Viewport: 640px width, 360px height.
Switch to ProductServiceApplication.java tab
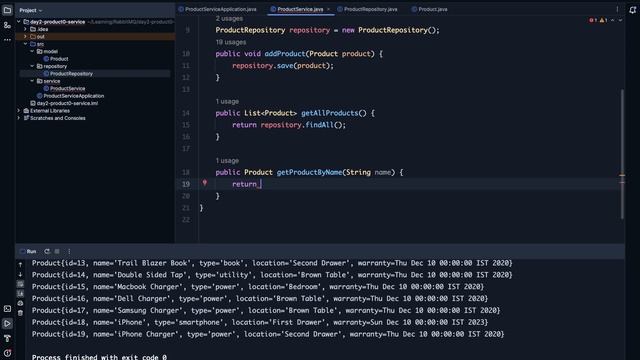(218, 9)
